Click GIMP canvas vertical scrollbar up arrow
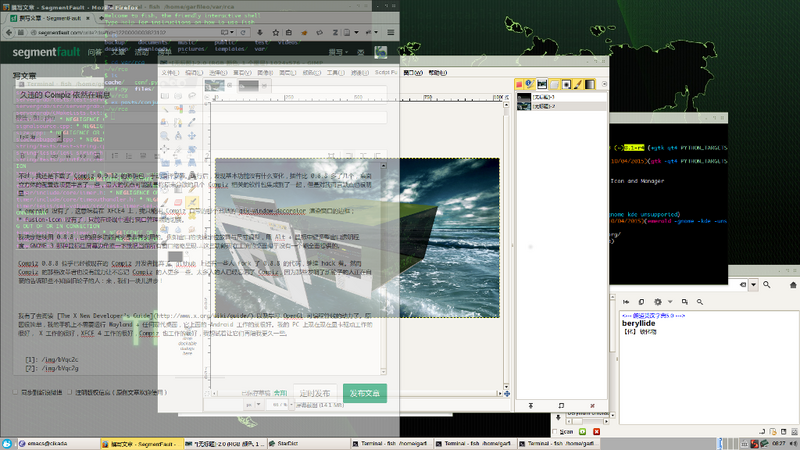Viewport: 800px width, 450px height. click(506, 105)
